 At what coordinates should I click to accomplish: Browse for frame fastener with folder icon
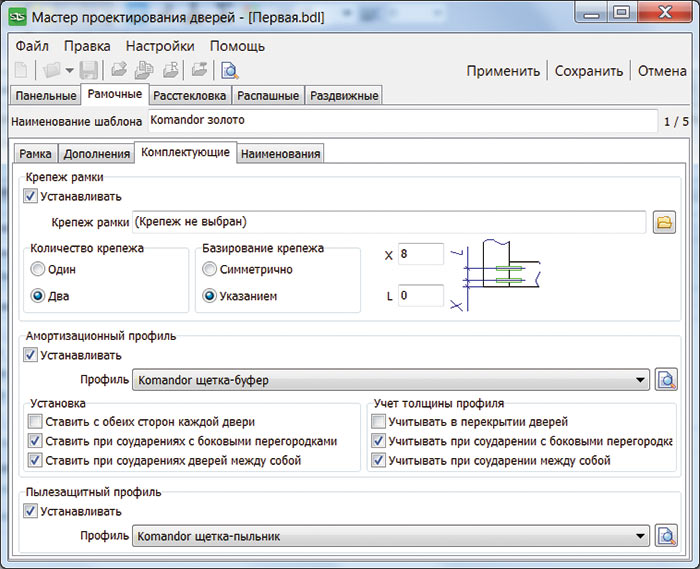(664, 222)
